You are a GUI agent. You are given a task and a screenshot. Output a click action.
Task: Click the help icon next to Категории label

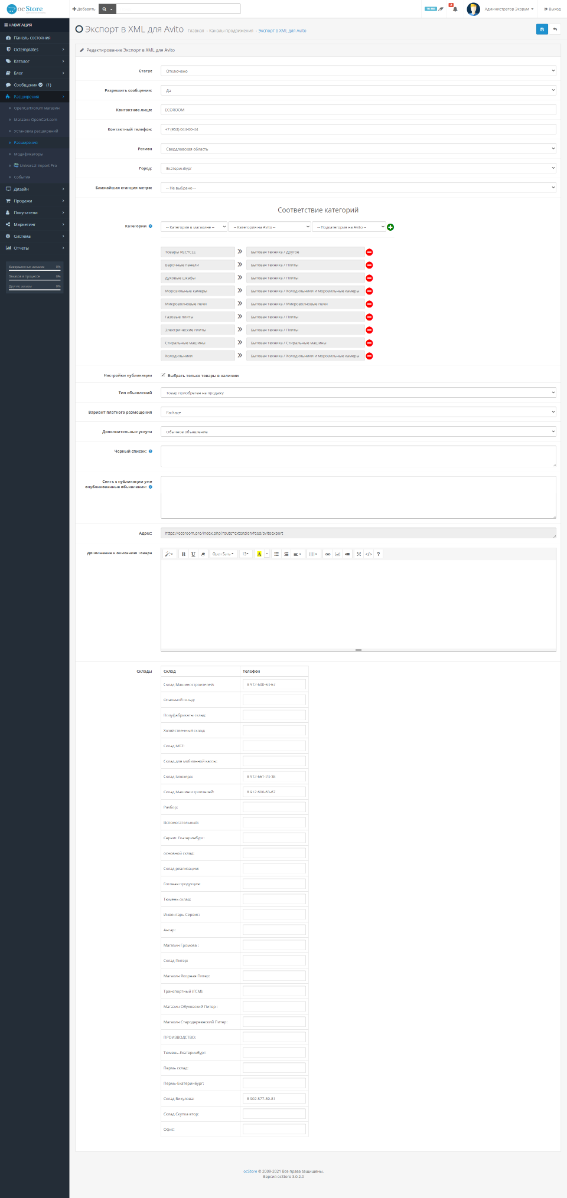point(151,226)
